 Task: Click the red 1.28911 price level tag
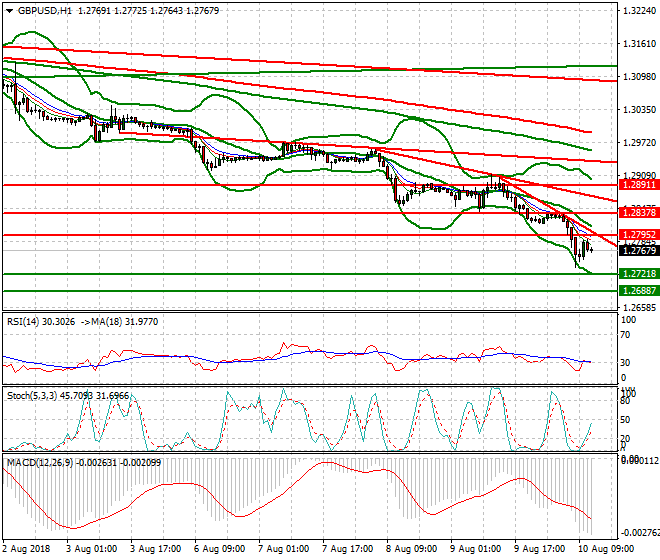(636, 185)
